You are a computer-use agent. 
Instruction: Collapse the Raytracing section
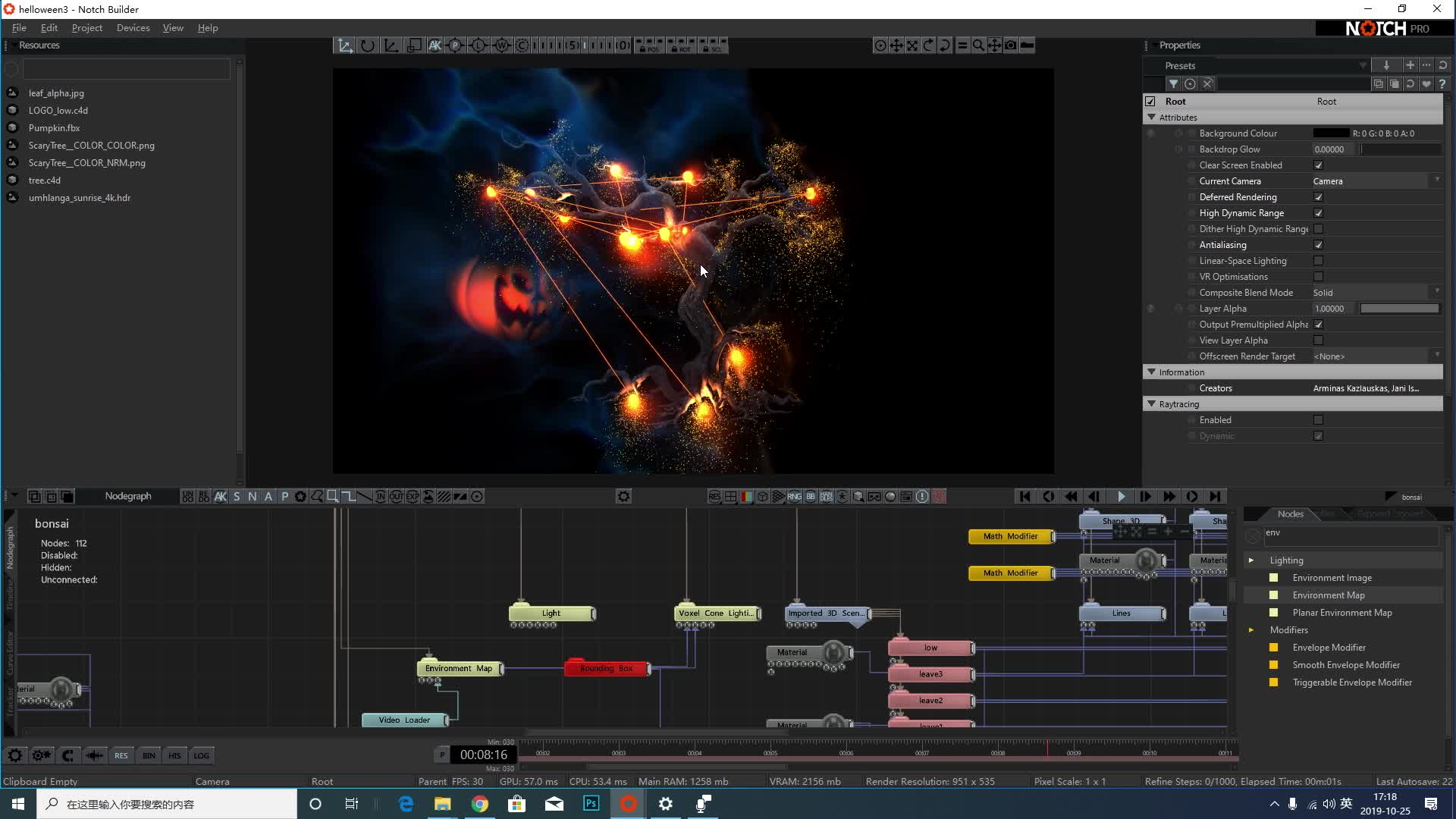1152,404
